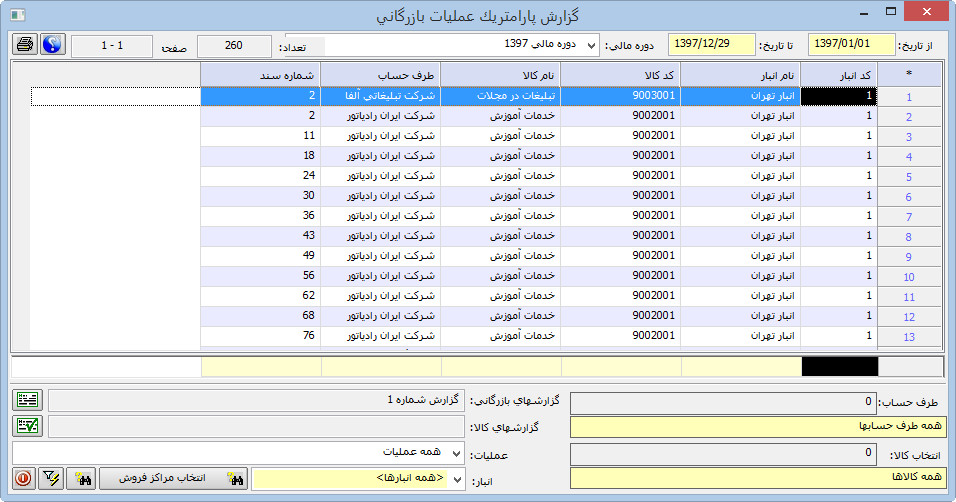Select row number 13
Viewport: 956px width, 502px height.
point(909,337)
